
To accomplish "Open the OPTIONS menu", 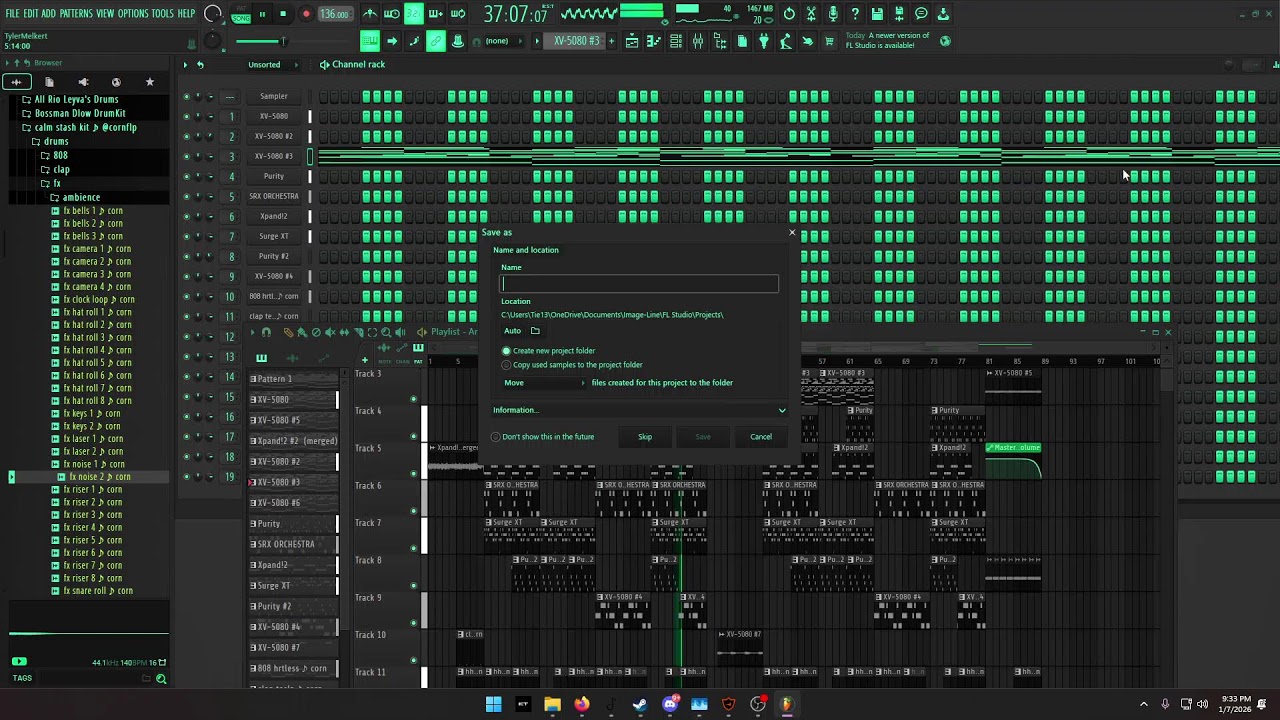I will pyautogui.click(x=133, y=14).
